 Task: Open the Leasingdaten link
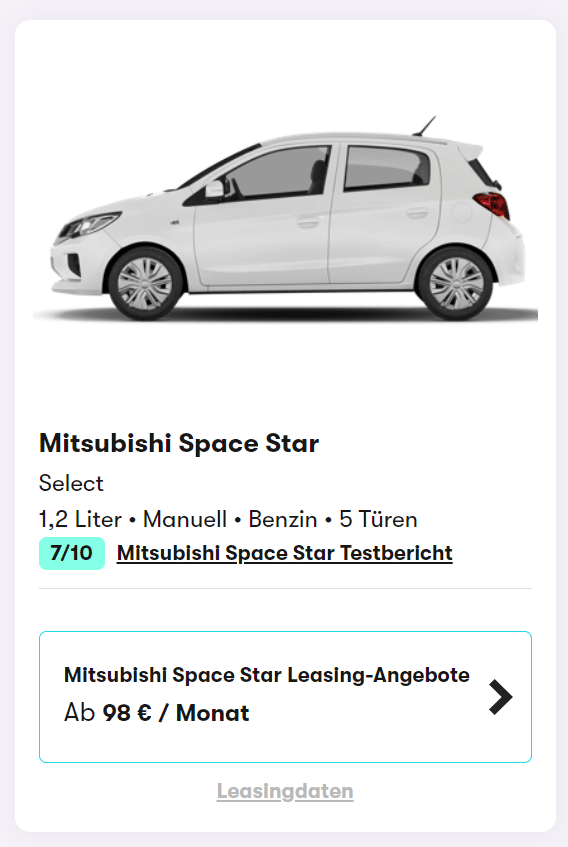285,791
